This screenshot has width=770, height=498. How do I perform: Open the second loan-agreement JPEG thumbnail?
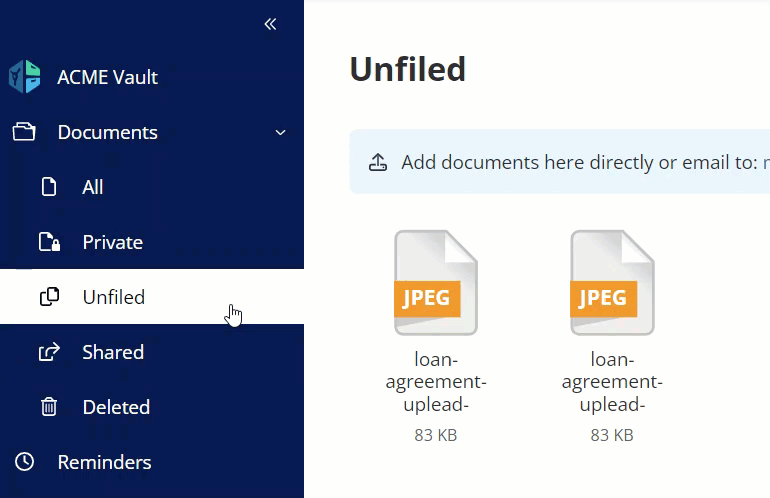tap(612, 283)
